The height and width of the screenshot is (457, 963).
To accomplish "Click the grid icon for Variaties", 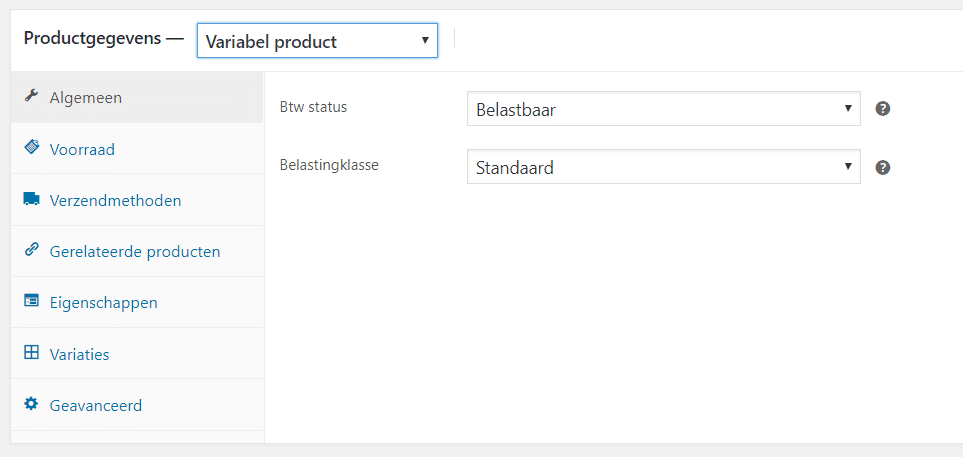I will [31, 352].
